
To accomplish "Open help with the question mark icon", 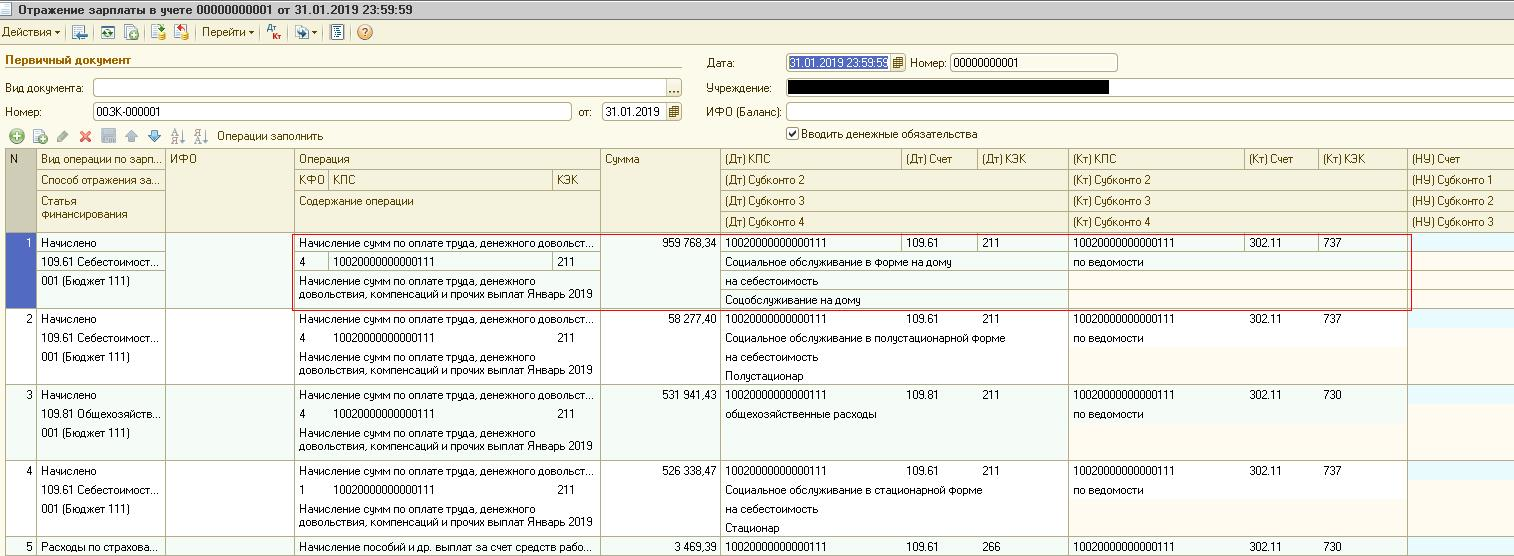I will coord(364,32).
